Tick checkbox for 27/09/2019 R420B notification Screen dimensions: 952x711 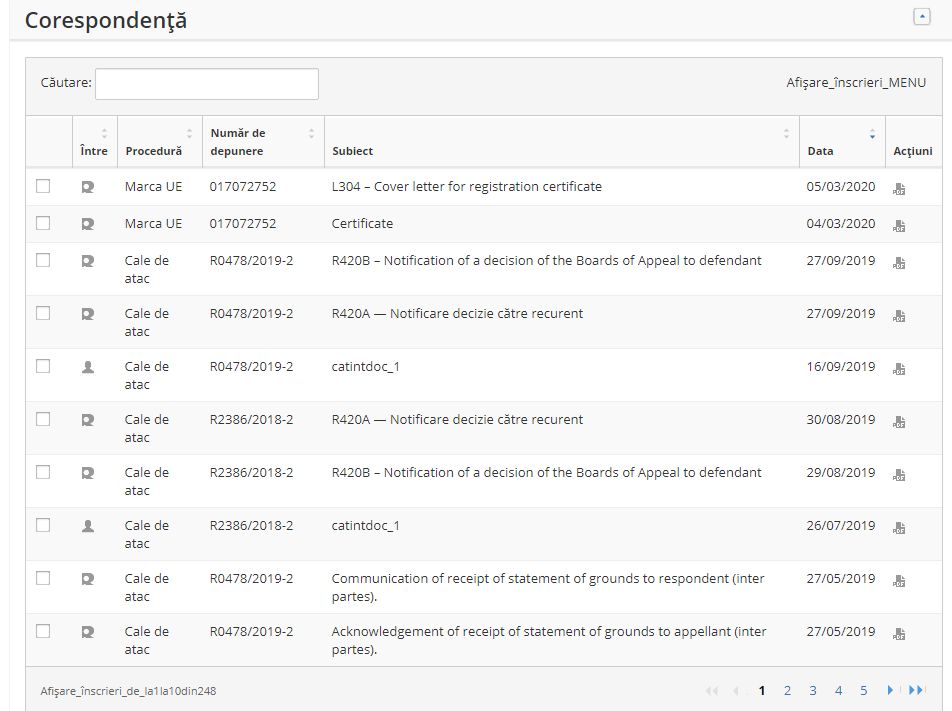coord(43,260)
